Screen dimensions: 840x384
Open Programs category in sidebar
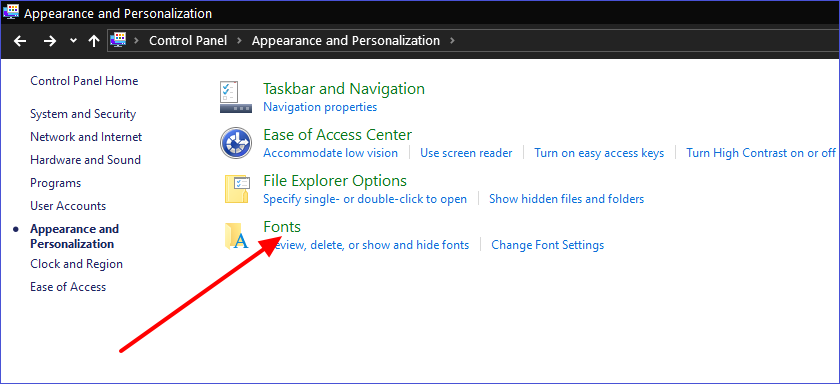55,183
